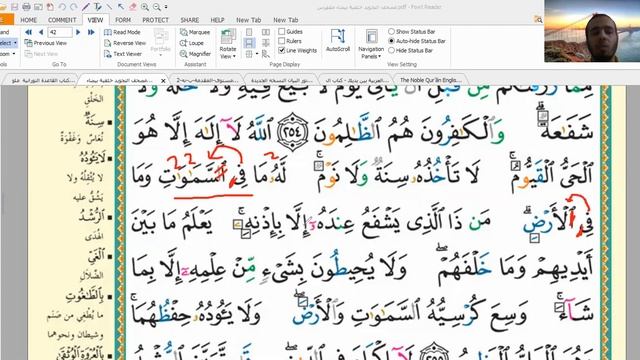
Task: Open the FORM ribbon tab
Action: (x=123, y=20)
